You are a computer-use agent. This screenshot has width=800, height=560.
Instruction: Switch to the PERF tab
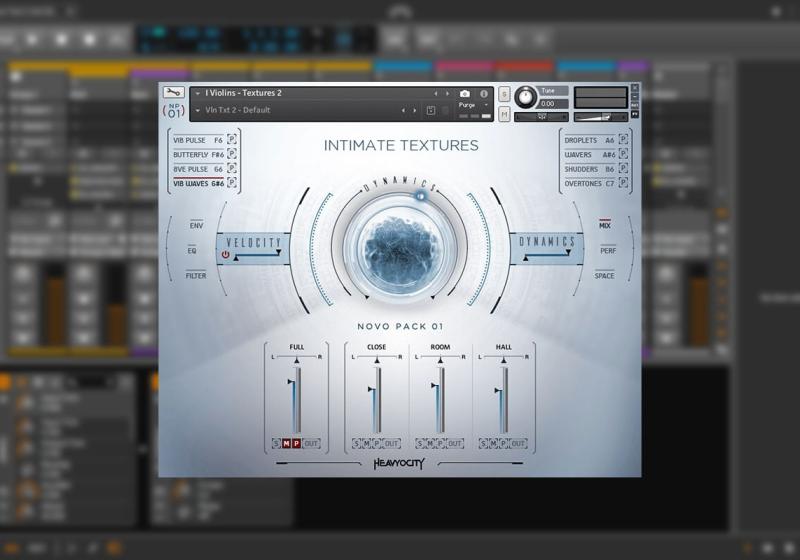coord(608,250)
